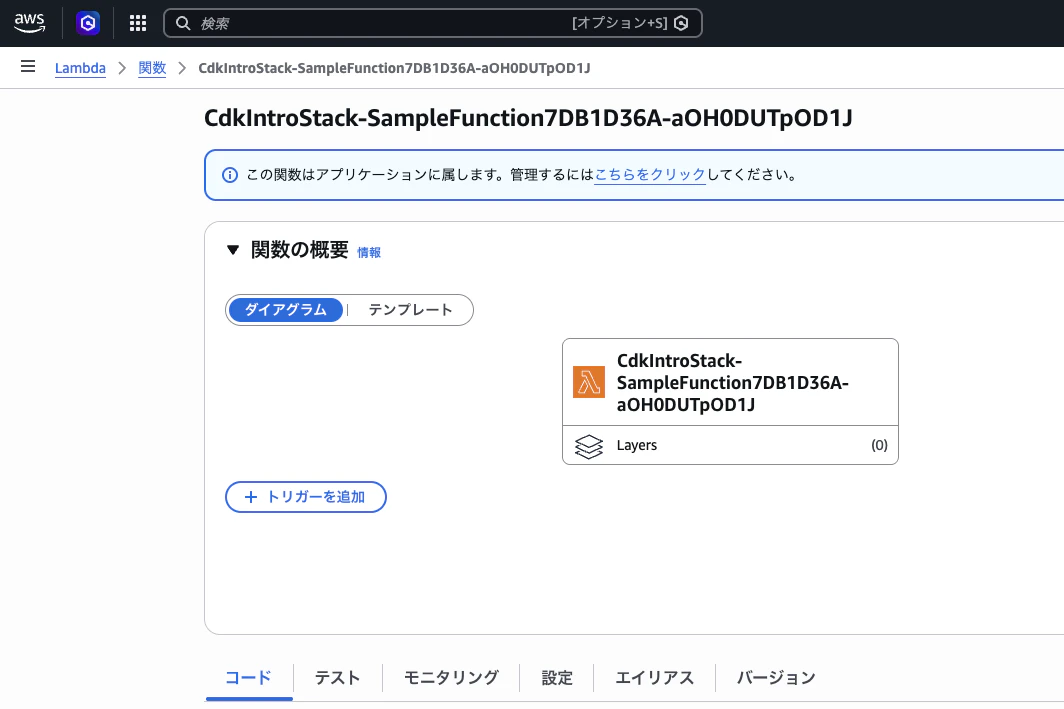The image size is (1064, 709).
Task: Click the page title CdkIntroStack-SampleFunction7DB1D36A-aOH0DUTpOD1J heading
Action: [528, 118]
